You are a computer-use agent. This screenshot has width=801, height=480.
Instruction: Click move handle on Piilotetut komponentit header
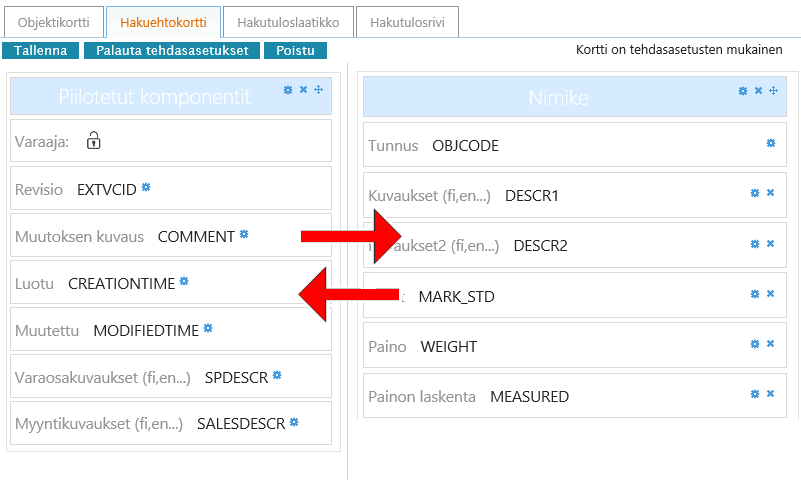click(318, 90)
